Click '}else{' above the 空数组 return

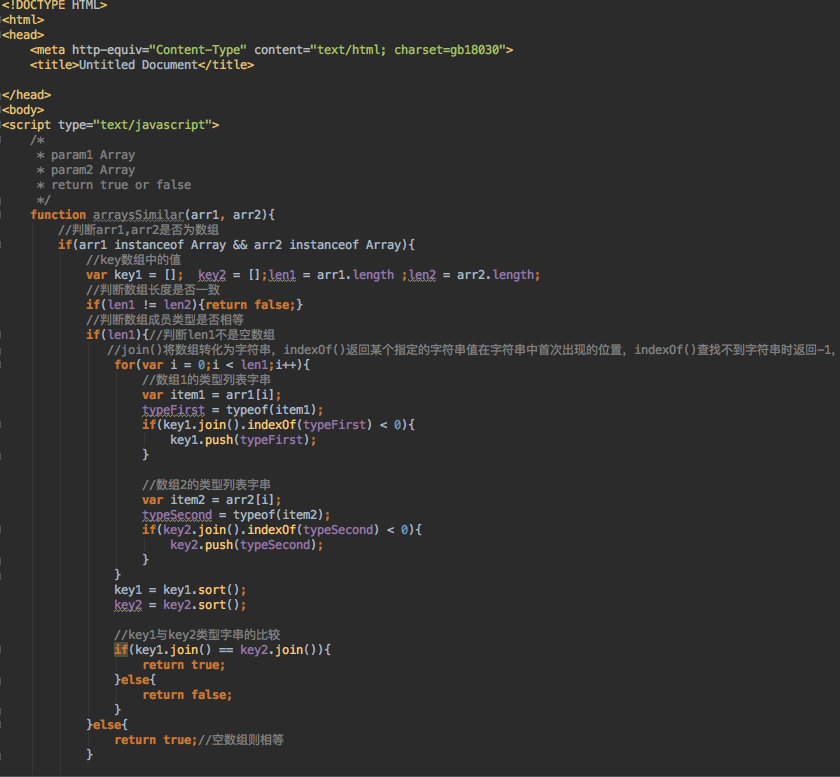pyautogui.click(x=107, y=725)
